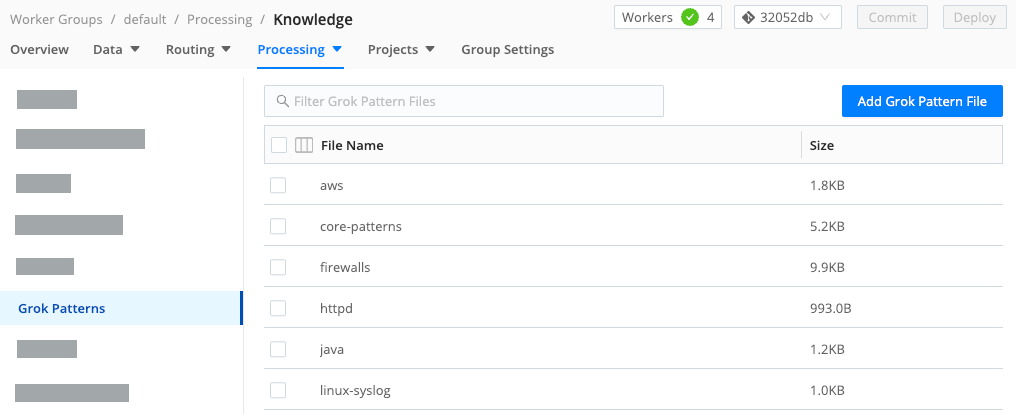Select the firewalls row checkbox
Image resolution: width=1016 pixels, height=414 pixels.
click(278, 268)
